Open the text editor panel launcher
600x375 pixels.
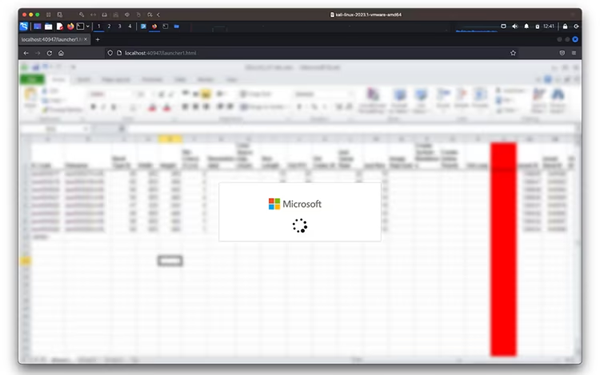click(60, 26)
